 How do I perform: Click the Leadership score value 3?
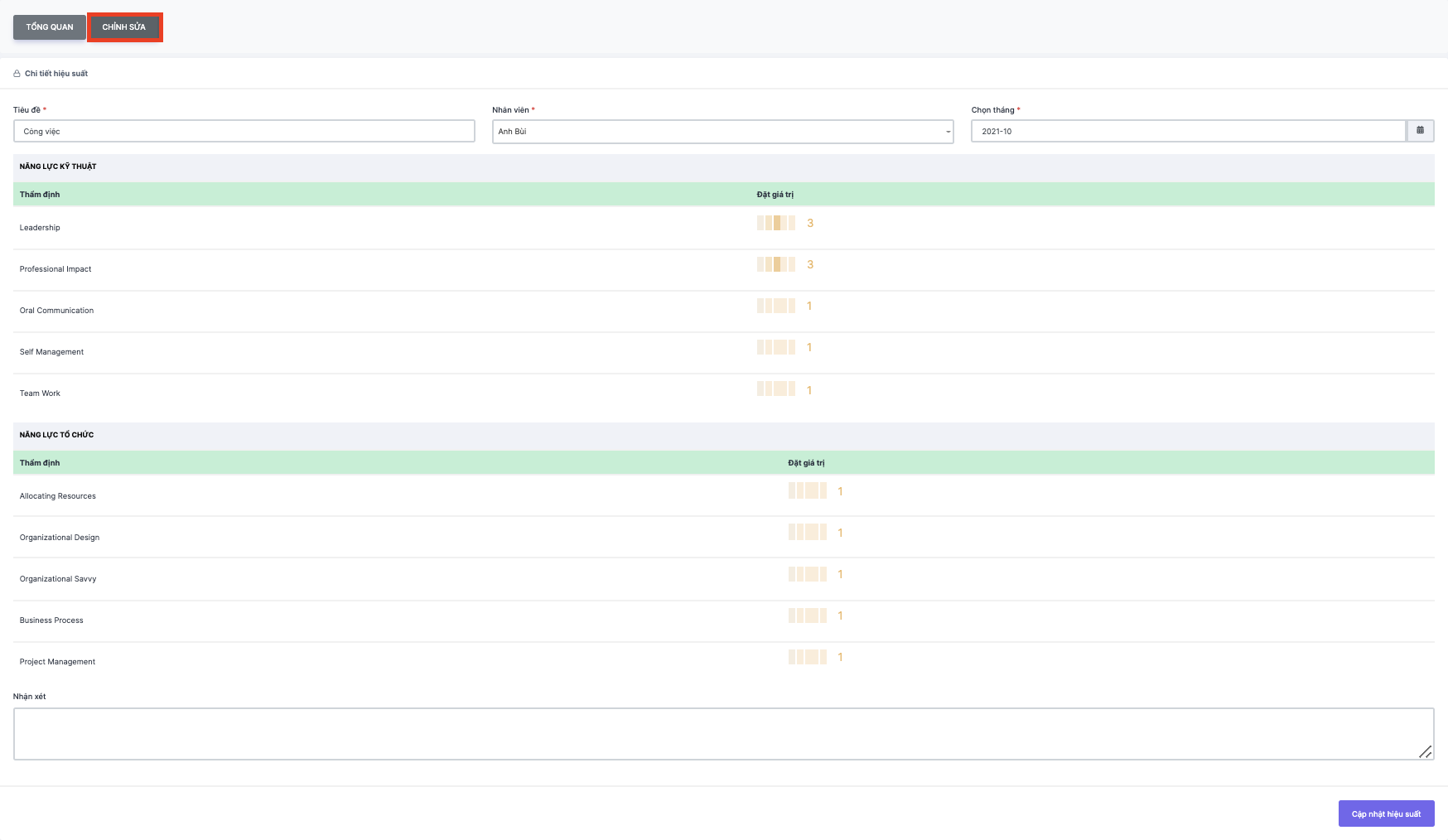pyautogui.click(x=810, y=223)
